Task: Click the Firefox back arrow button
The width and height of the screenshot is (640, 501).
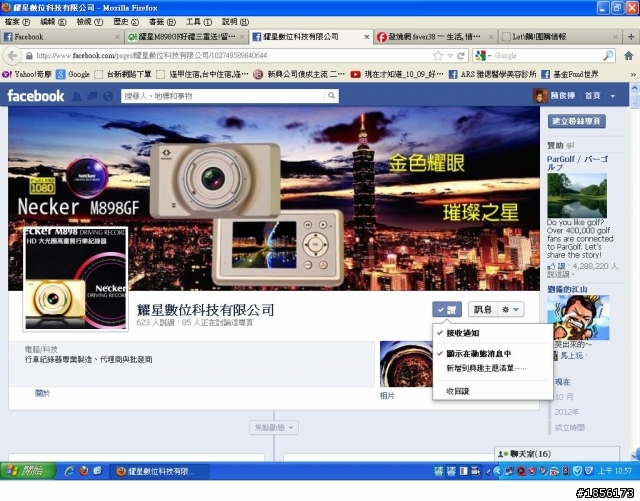Action: [x=12, y=56]
